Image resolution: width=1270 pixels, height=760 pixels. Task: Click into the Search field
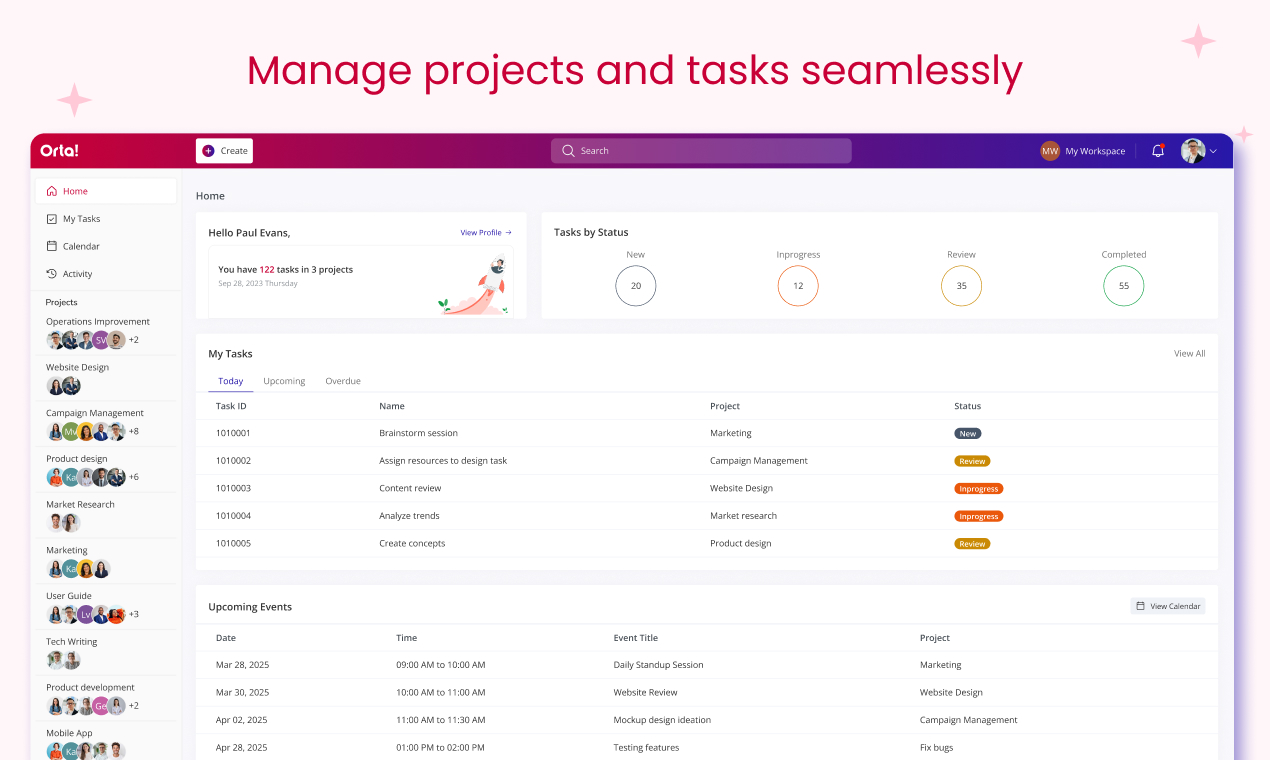click(701, 151)
